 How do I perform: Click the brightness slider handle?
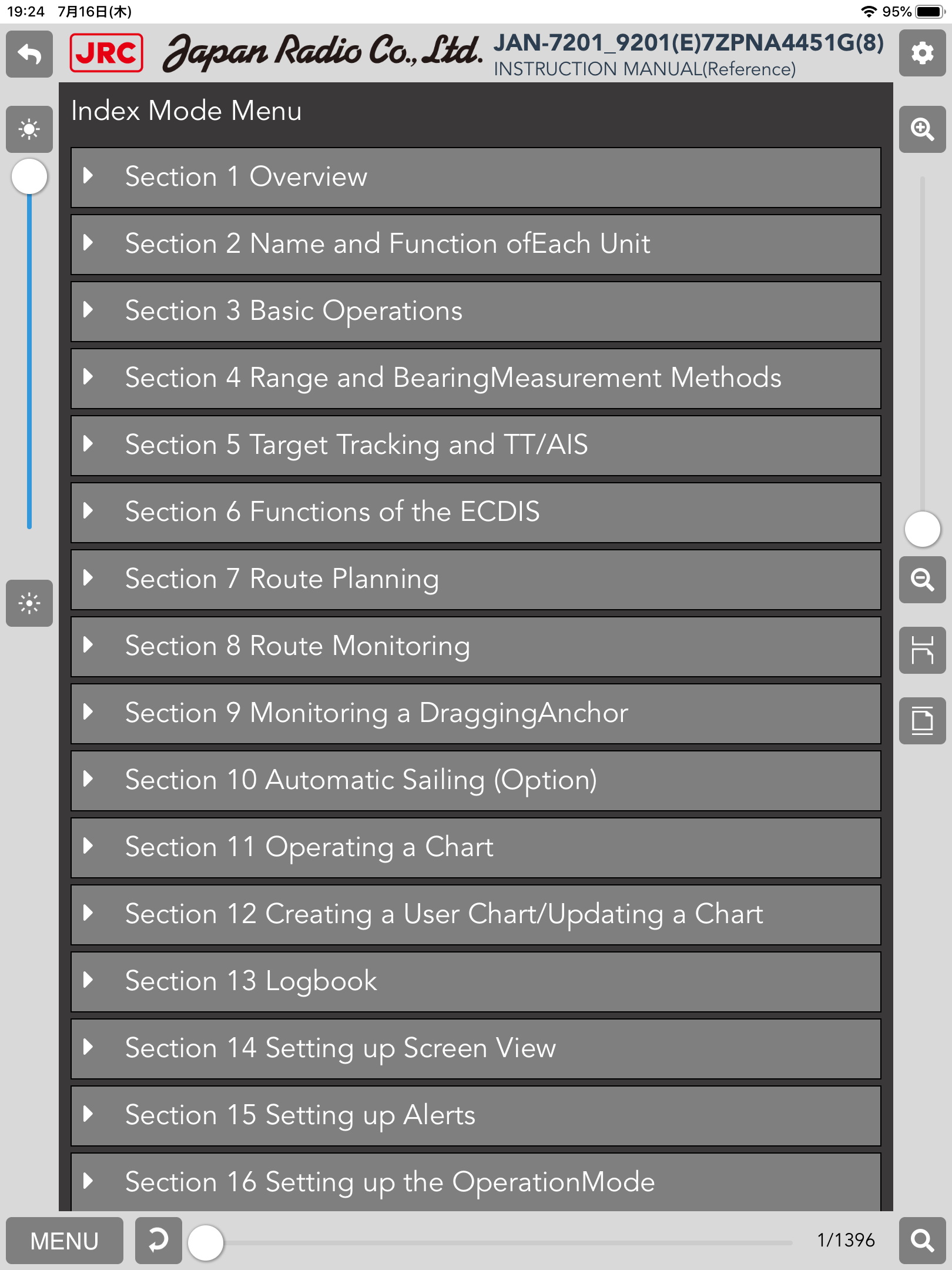tap(29, 176)
